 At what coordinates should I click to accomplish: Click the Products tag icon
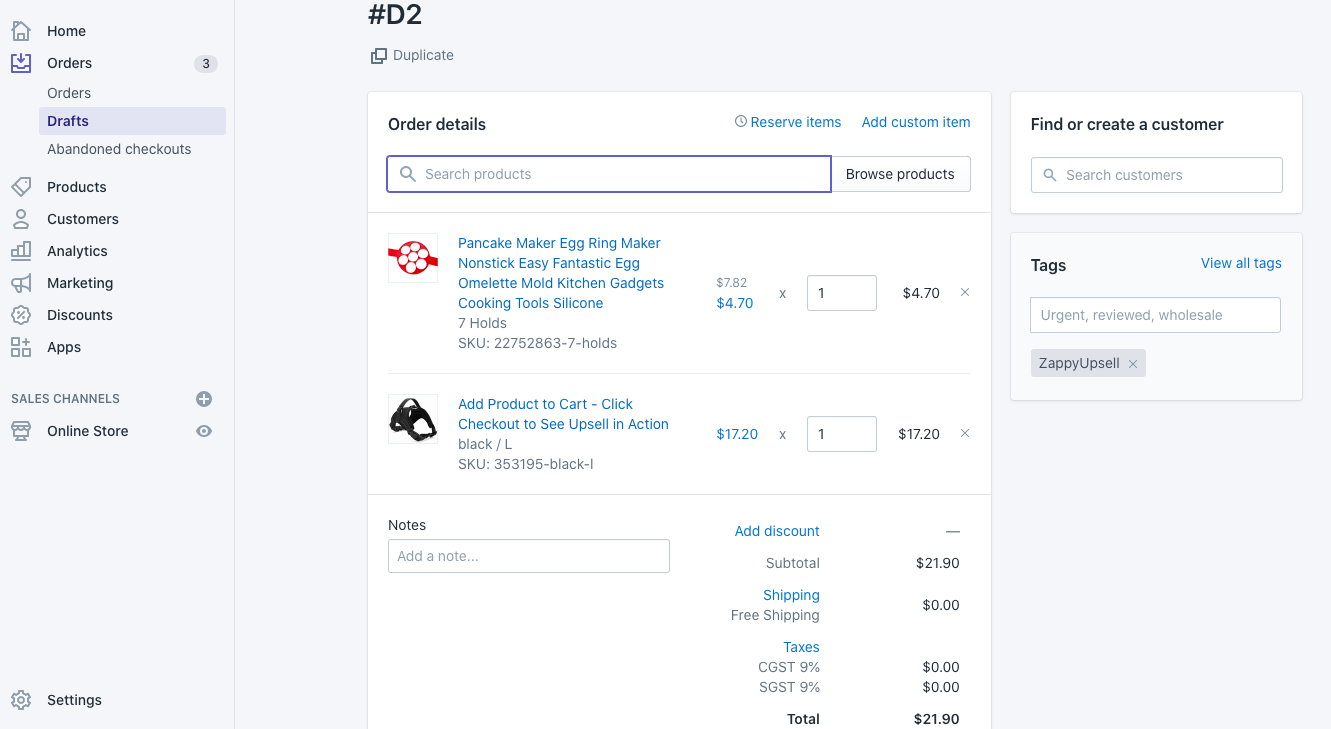click(21, 187)
